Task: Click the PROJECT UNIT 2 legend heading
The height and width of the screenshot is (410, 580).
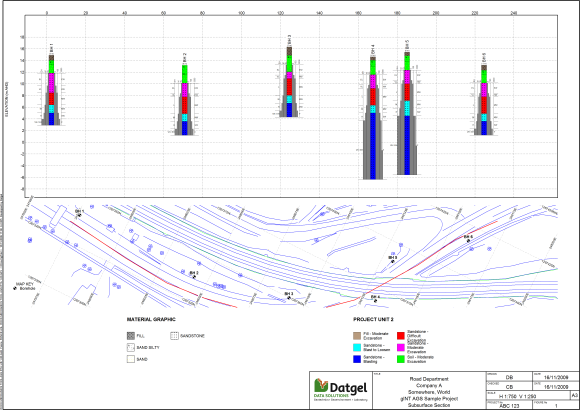Action: coord(373,319)
